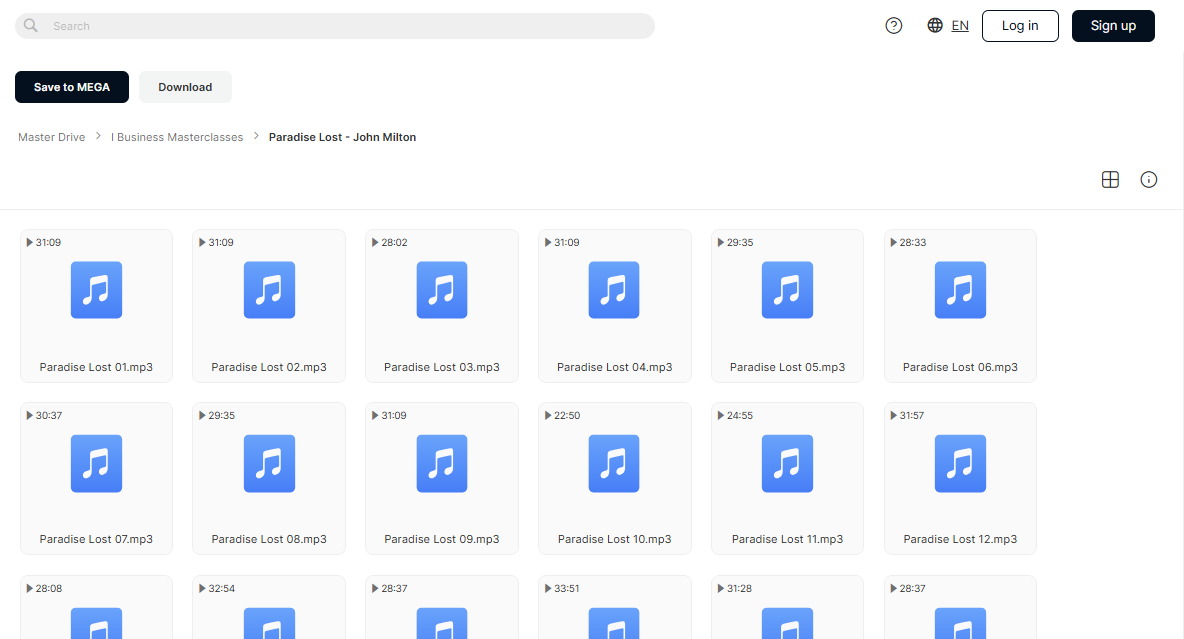The height and width of the screenshot is (639, 1184).
Task: Click the Paradise Lost 11.mp3 file name
Action: coord(788,539)
